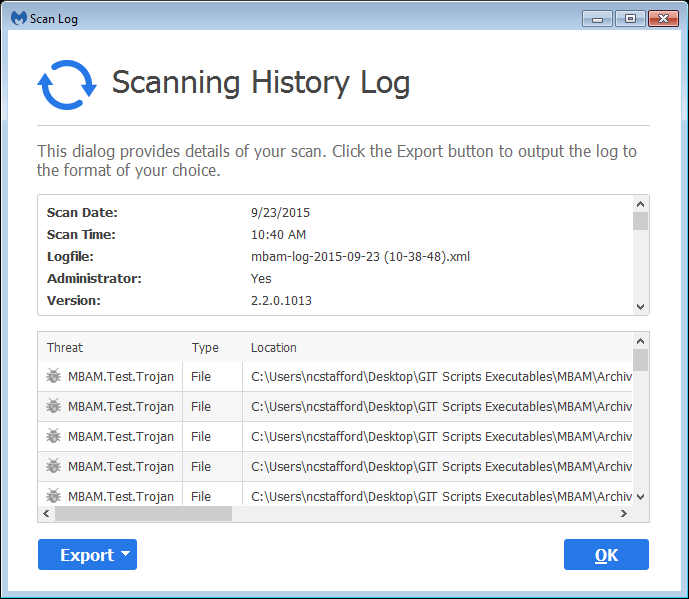689x599 pixels.
Task: Sort by the Type column header
Action: 205,348
